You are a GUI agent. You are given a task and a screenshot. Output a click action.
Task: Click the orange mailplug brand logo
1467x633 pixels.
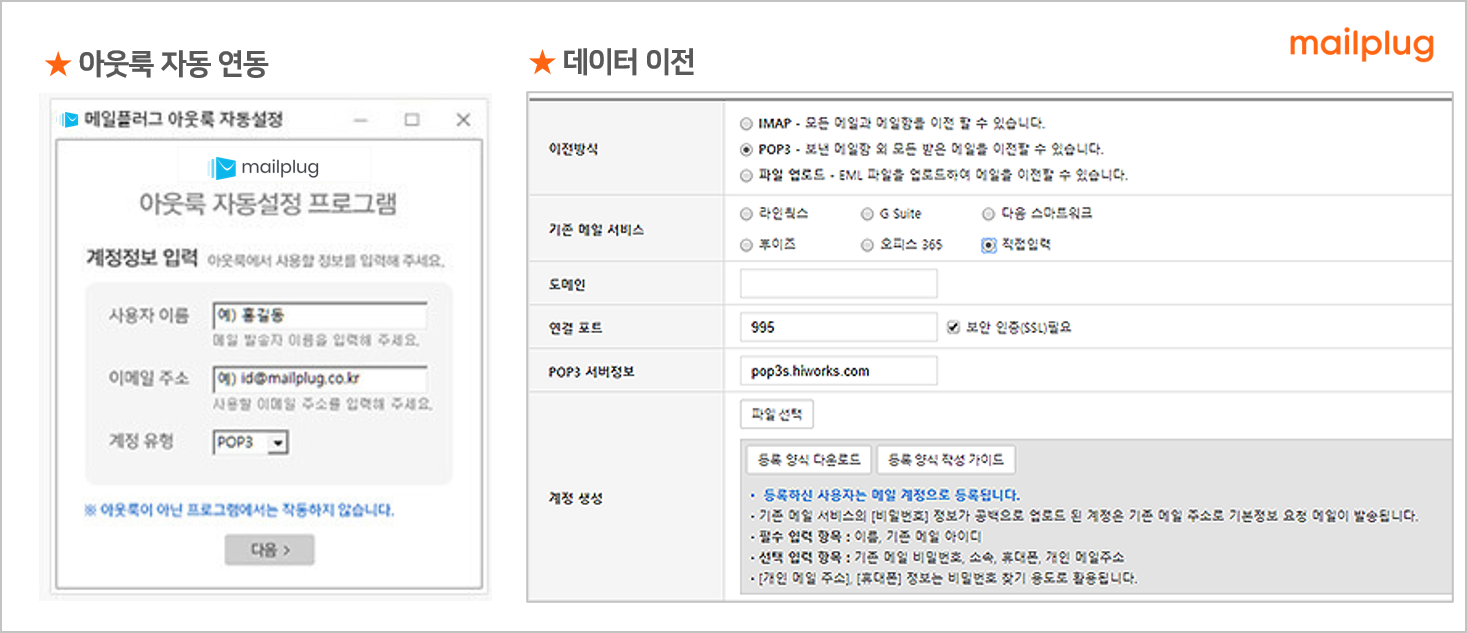(x=1362, y=45)
